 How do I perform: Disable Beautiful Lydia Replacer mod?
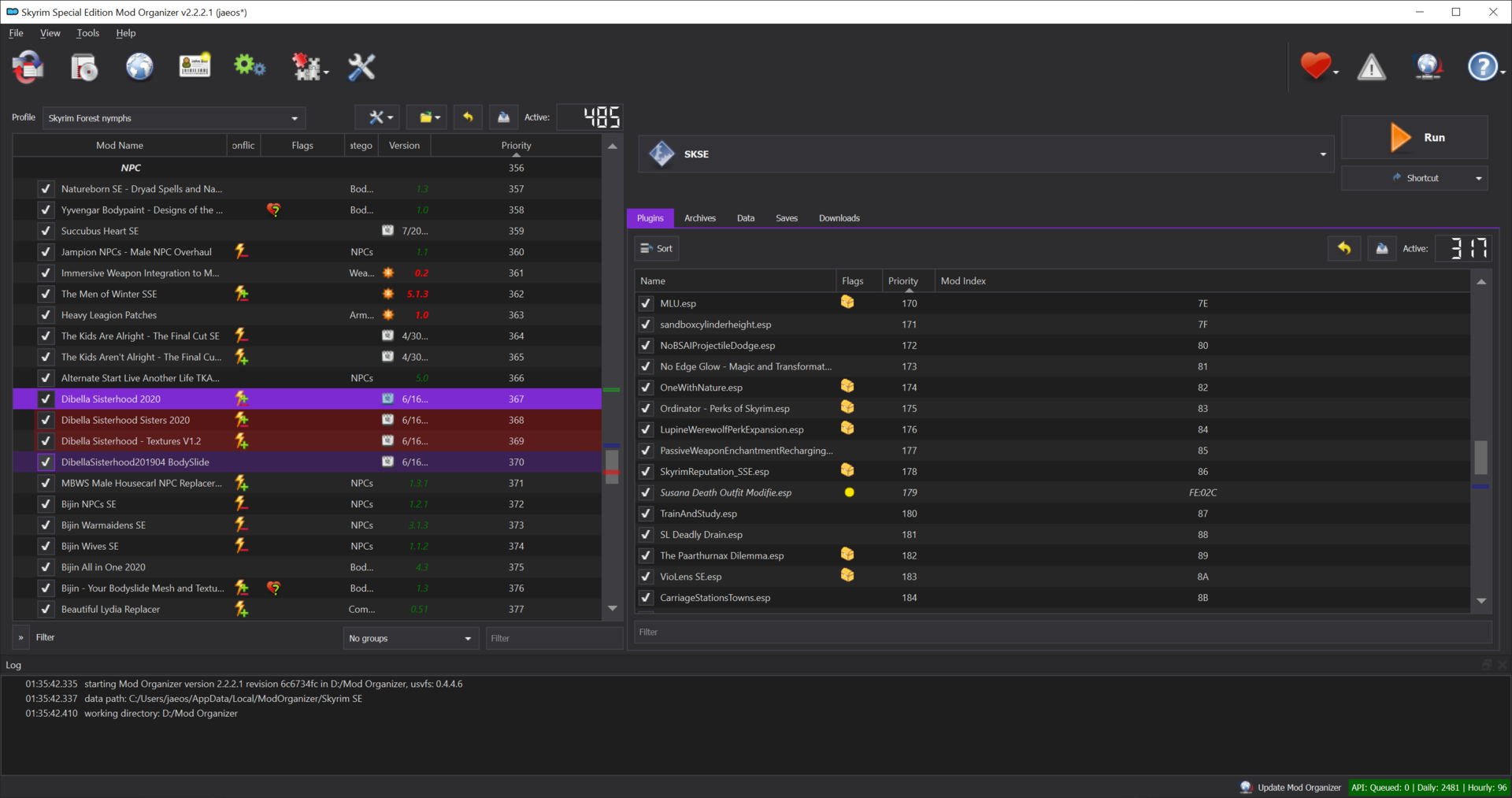tap(46, 609)
